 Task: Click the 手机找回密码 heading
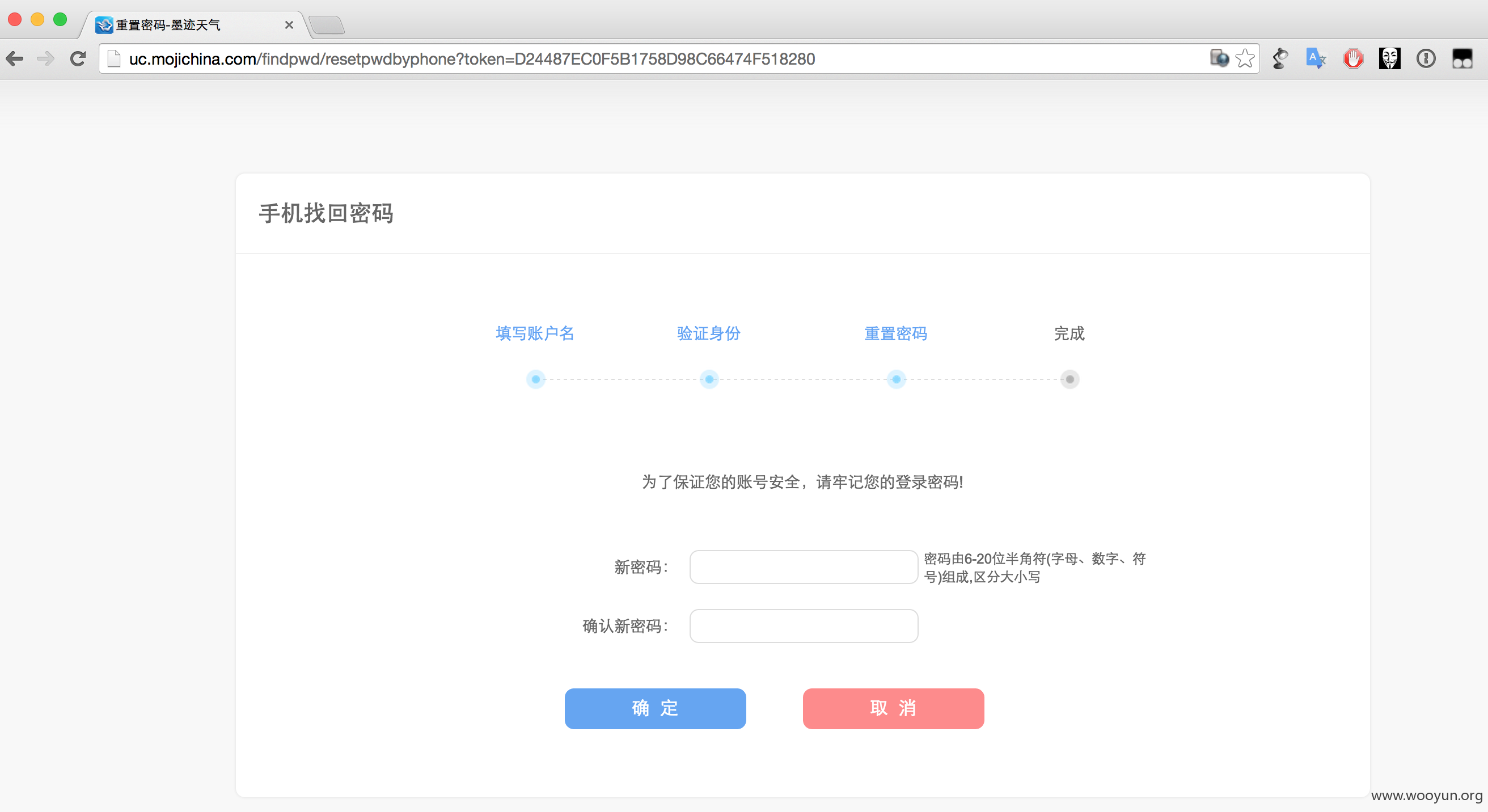coord(326,213)
